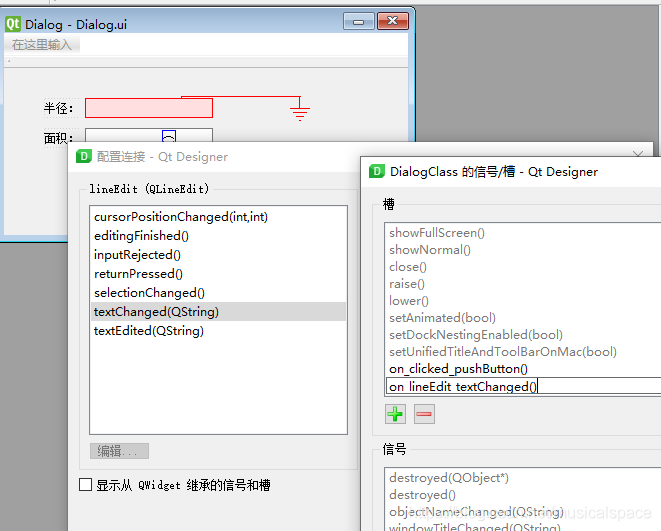The image size is (661, 531).
Task: Click the 编辑... button
Action: (119, 451)
